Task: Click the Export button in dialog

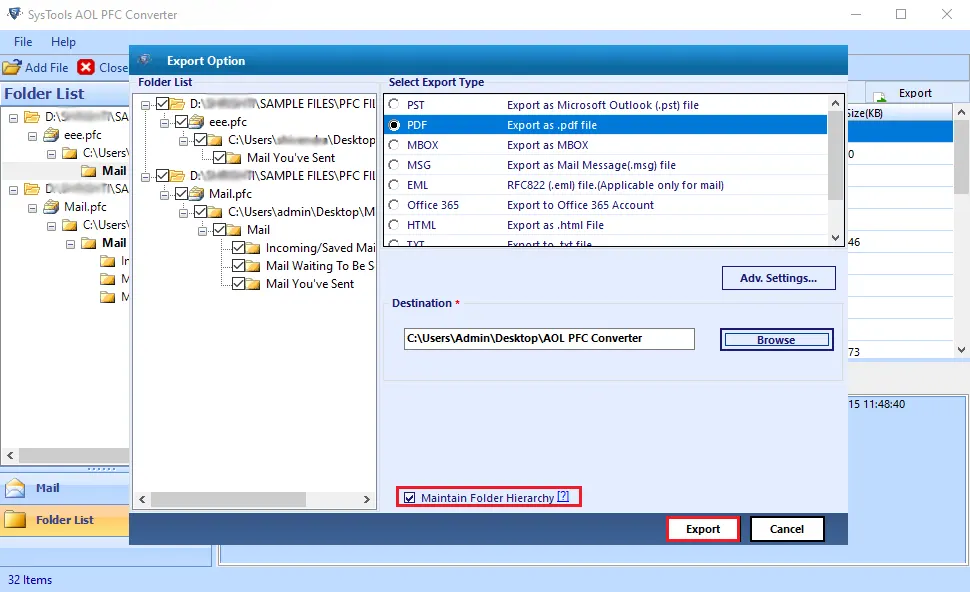Action: click(703, 529)
